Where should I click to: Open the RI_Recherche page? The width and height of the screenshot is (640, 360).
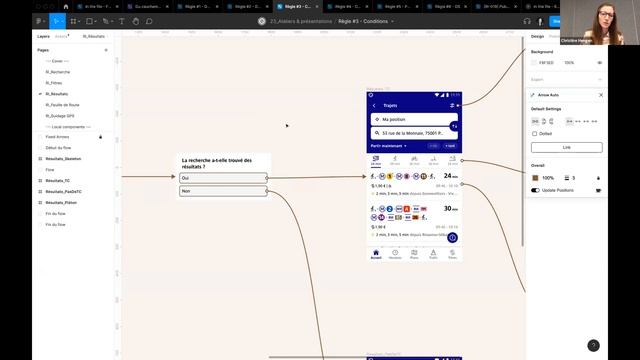[58, 72]
